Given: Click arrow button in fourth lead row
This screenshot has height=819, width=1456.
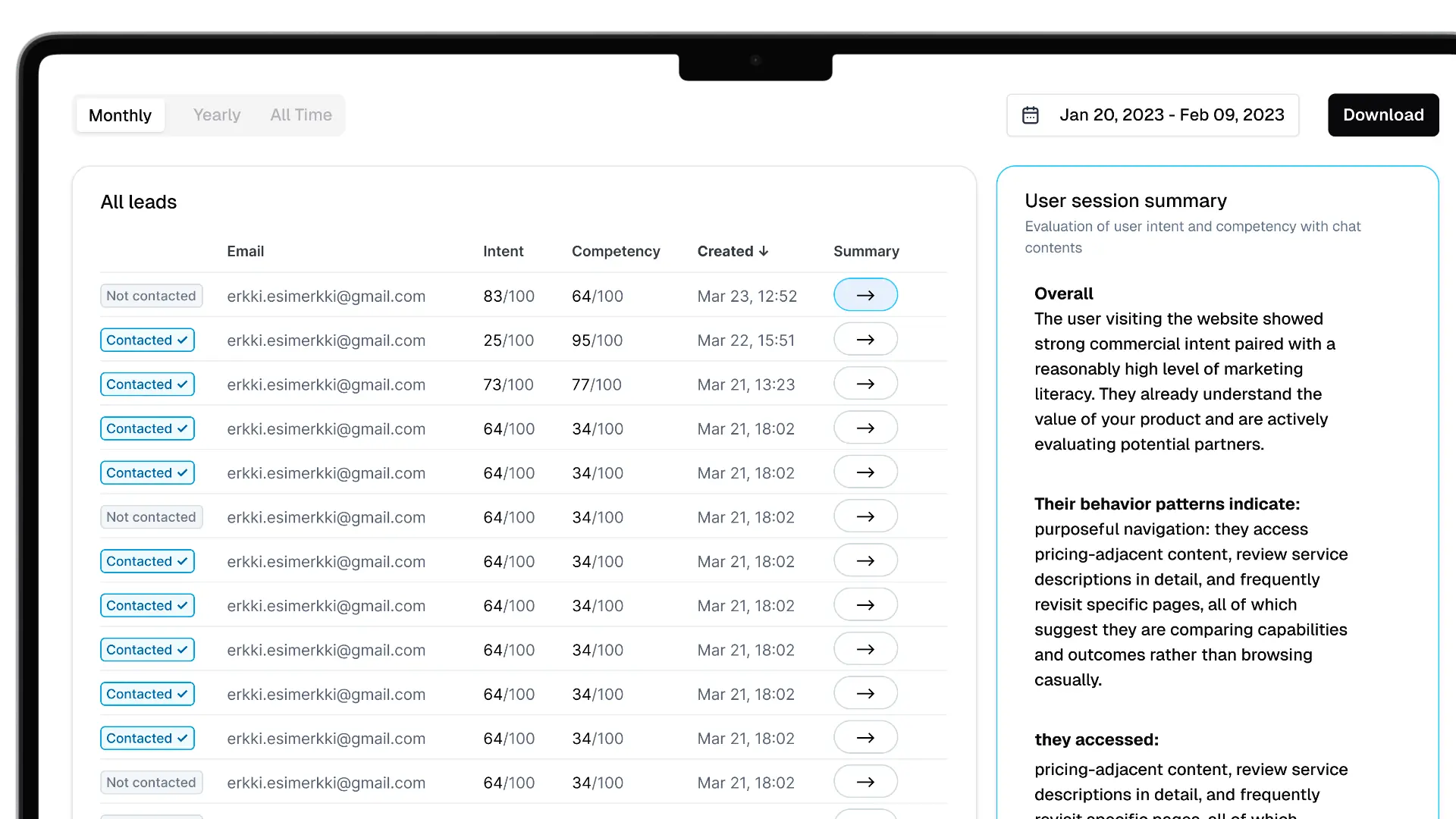Looking at the screenshot, I should click(865, 428).
